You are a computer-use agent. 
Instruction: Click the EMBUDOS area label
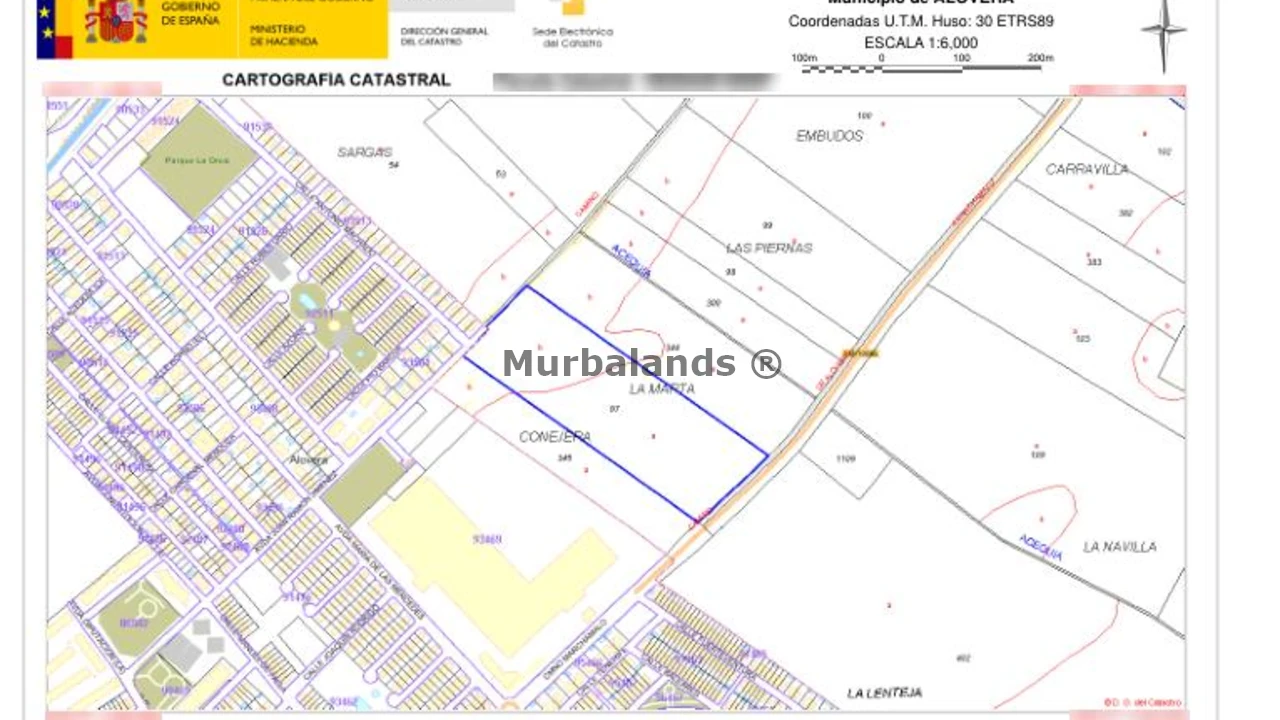click(x=829, y=136)
